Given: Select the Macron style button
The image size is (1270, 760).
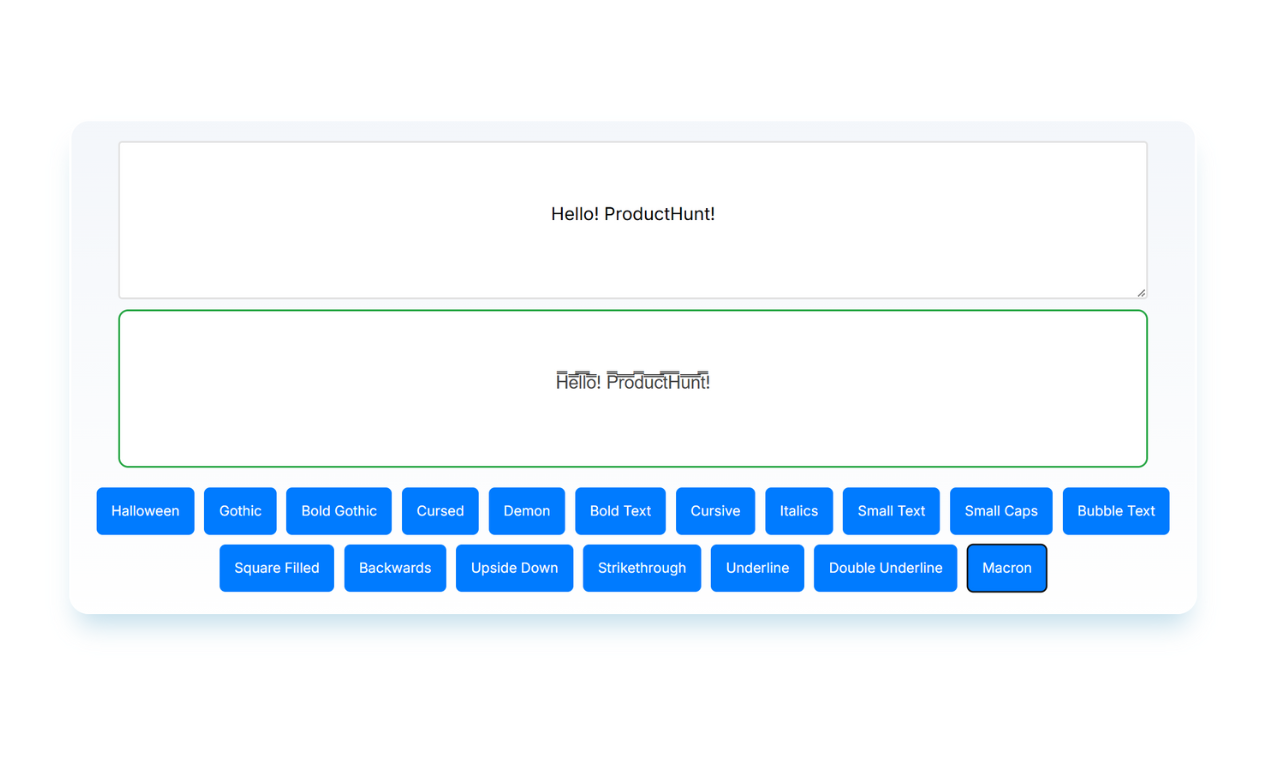Looking at the screenshot, I should [x=1007, y=568].
